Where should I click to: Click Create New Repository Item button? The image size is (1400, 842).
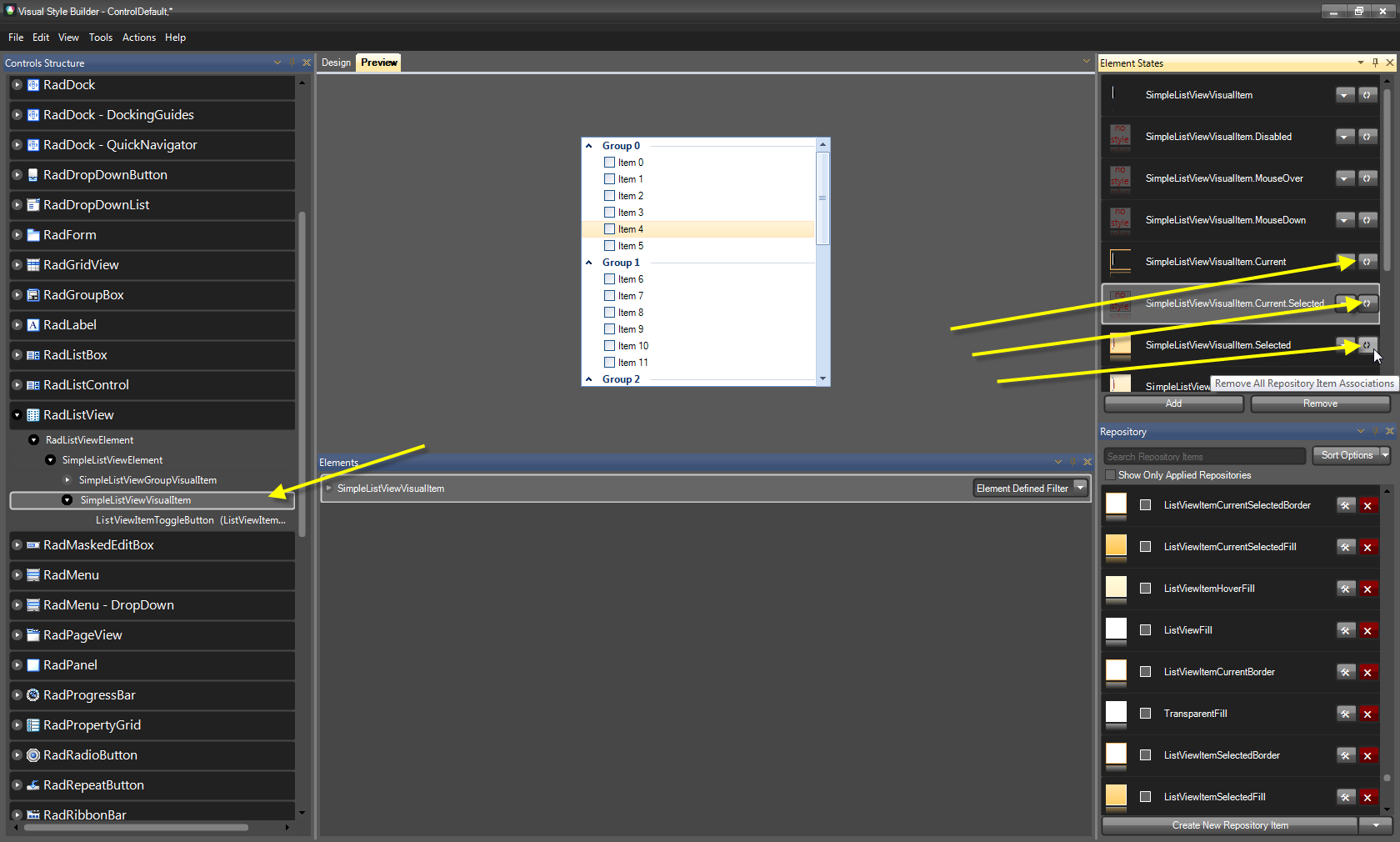(x=1230, y=825)
